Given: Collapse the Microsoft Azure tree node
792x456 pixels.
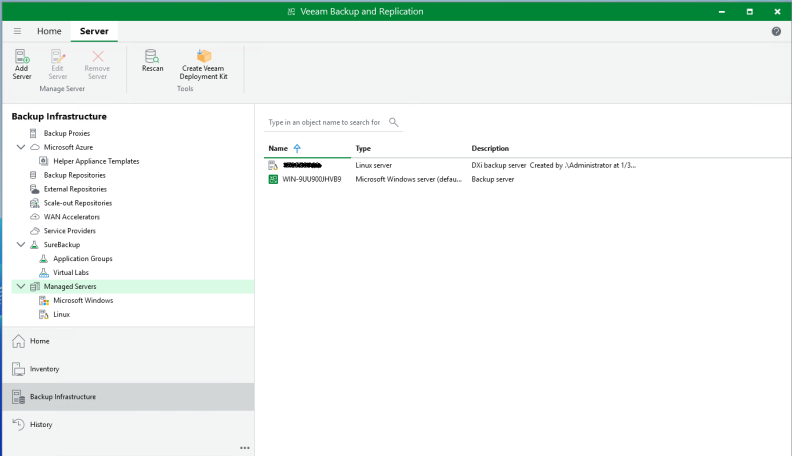Looking at the screenshot, I should pos(21,147).
